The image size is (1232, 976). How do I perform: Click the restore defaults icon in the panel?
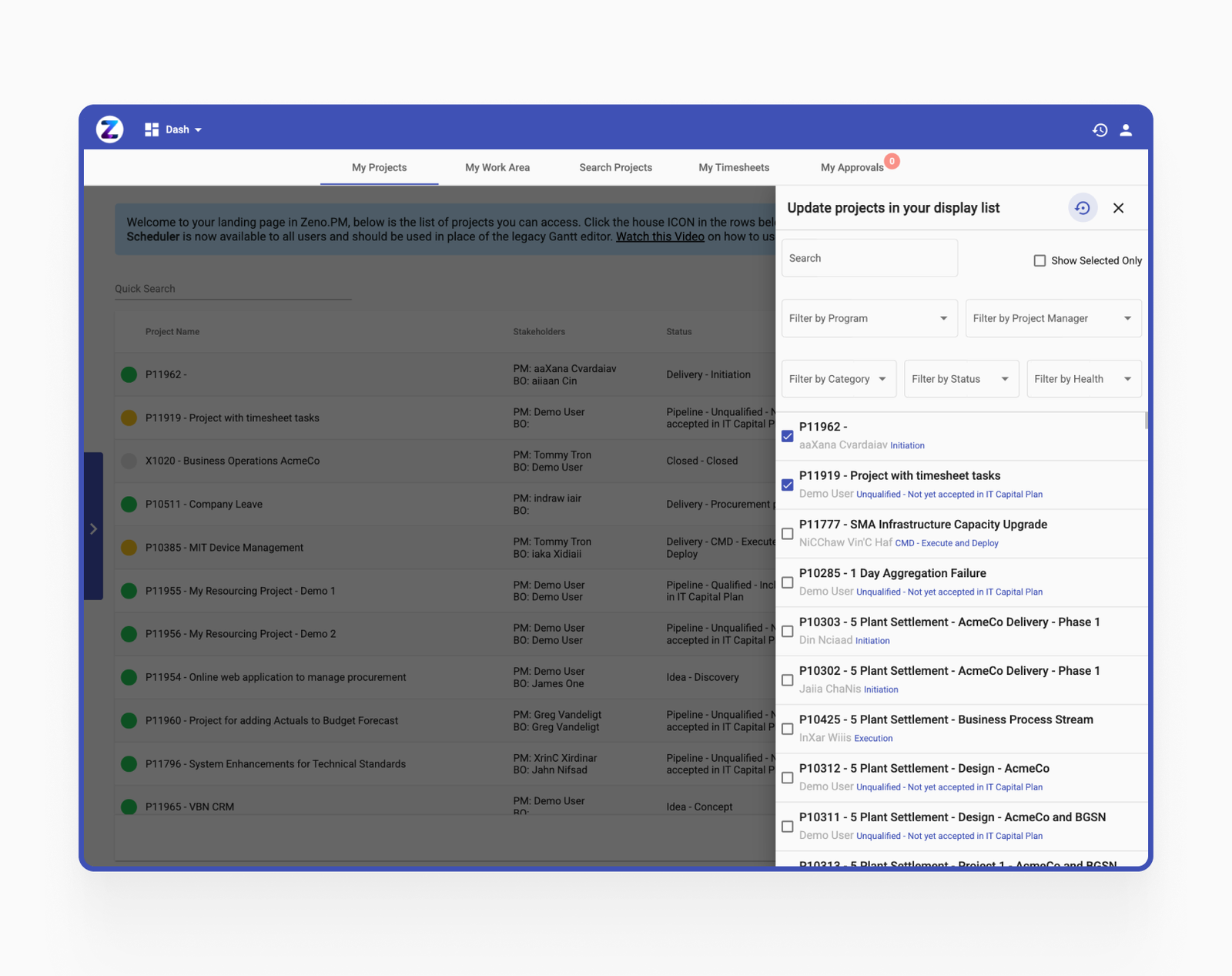click(x=1083, y=208)
